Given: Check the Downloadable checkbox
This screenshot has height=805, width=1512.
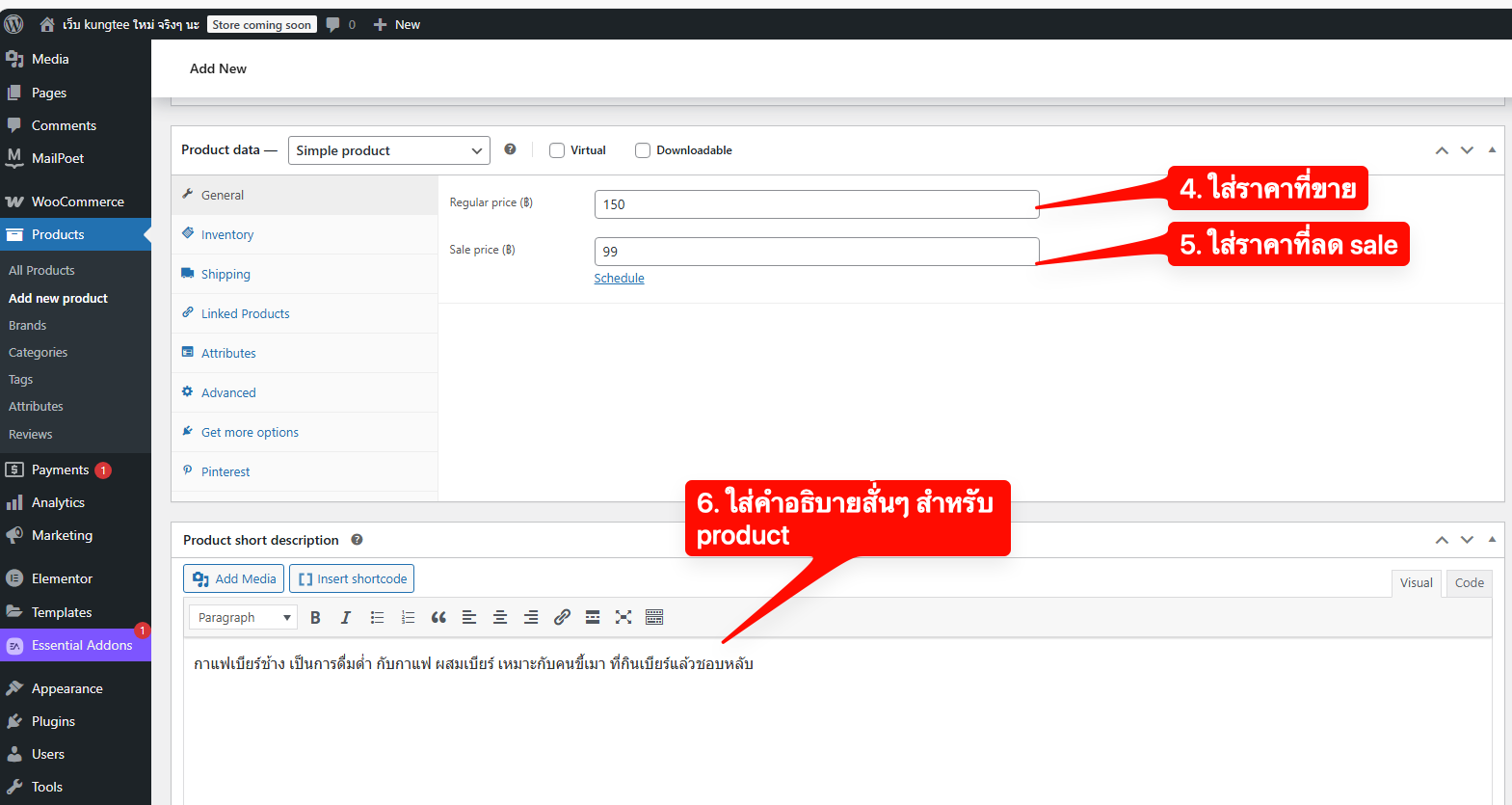Looking at the screenshot, I should pyautogui.click(x=643, y=150).
